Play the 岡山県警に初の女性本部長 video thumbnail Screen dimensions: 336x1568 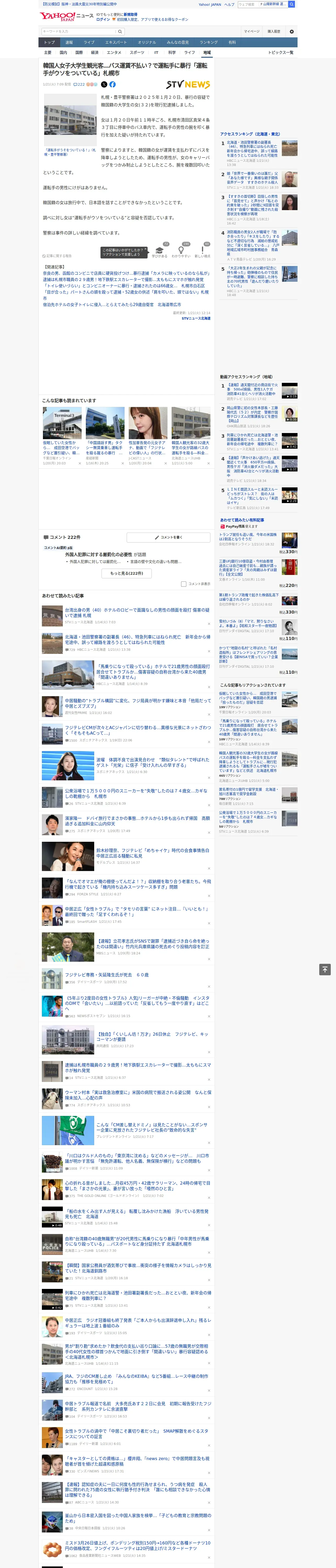click(x=290, y=414)
